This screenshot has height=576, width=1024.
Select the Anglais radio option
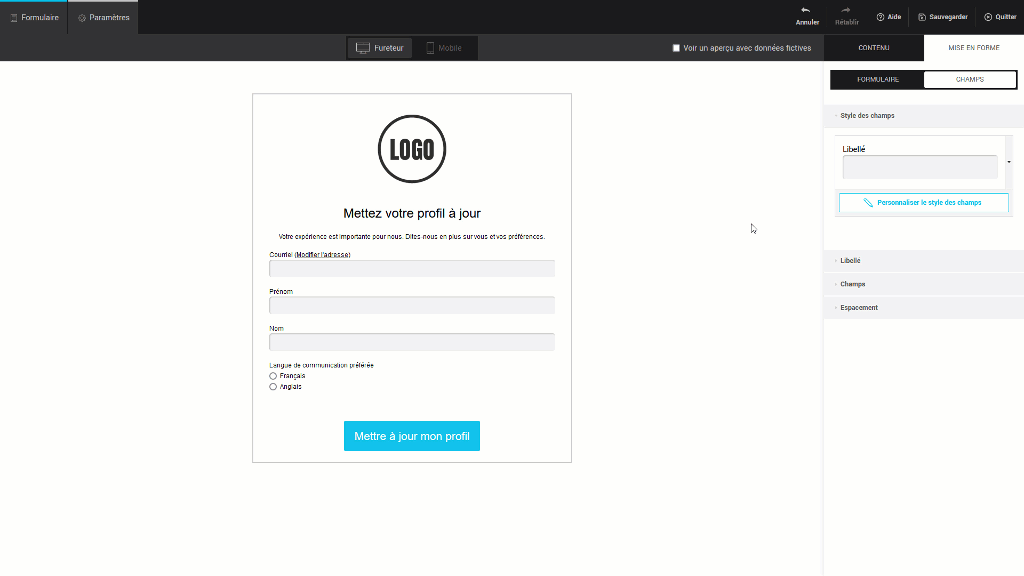(x=273, y=387)
